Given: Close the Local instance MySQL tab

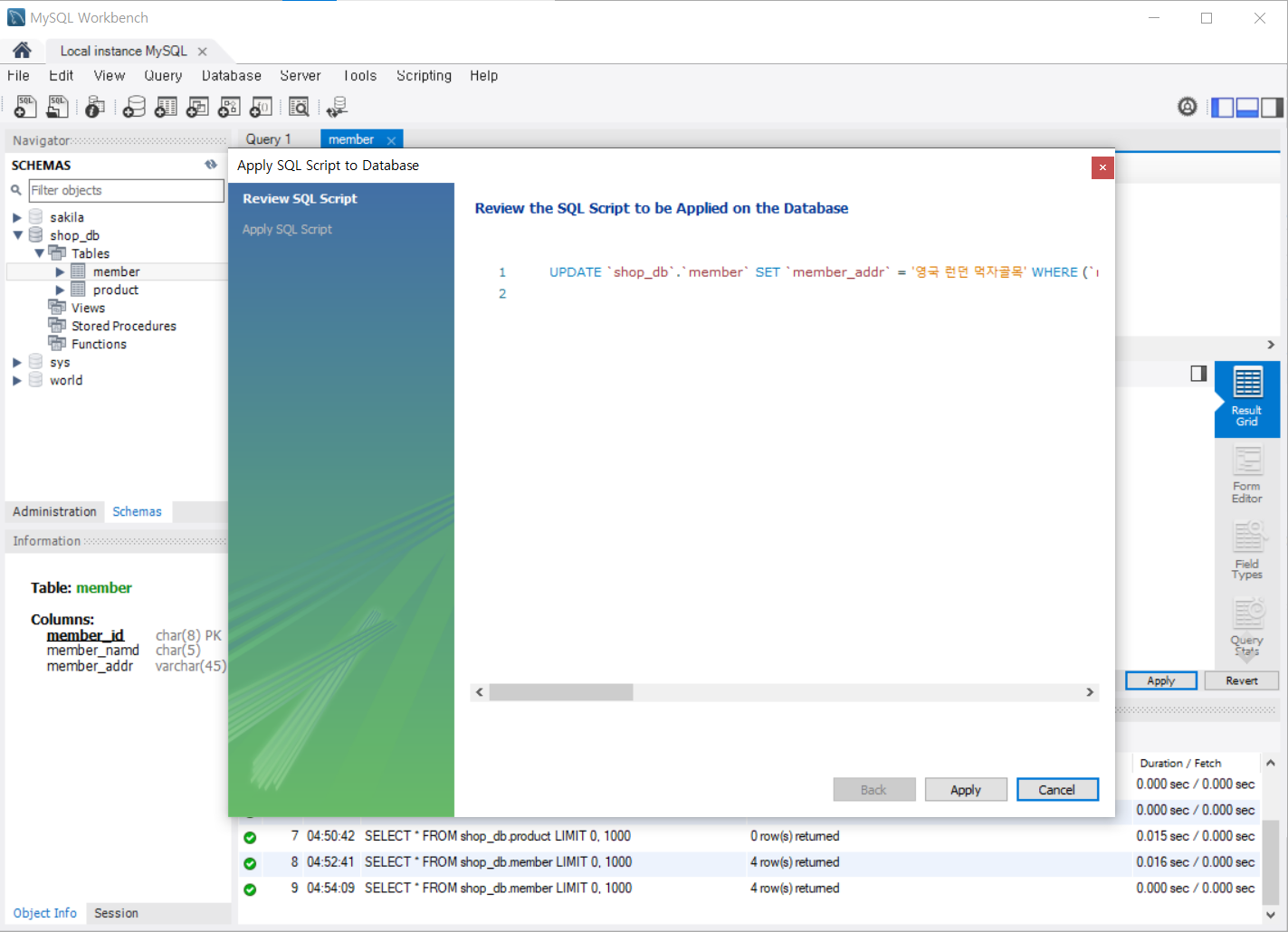Looking at the screenshot, I should (x=202, y=52).
